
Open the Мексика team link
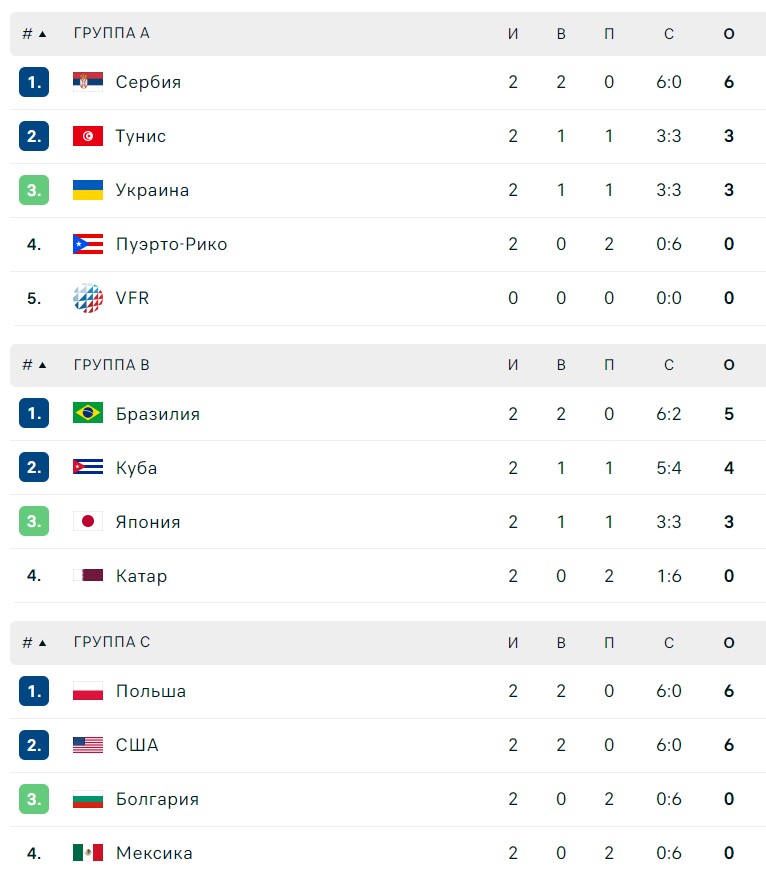(154, 853)
